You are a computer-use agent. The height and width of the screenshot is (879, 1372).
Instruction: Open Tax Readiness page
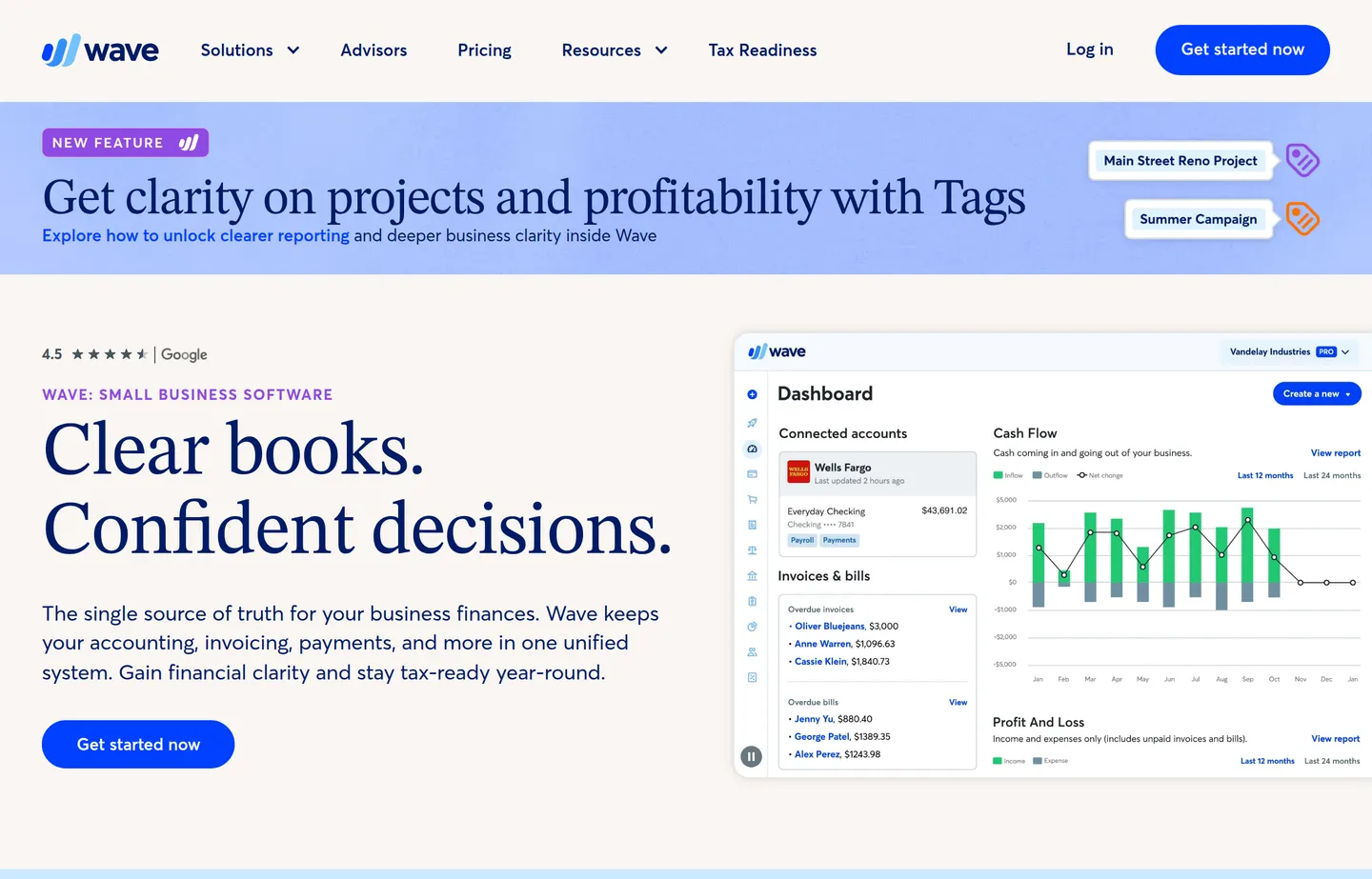coord(762,50)
